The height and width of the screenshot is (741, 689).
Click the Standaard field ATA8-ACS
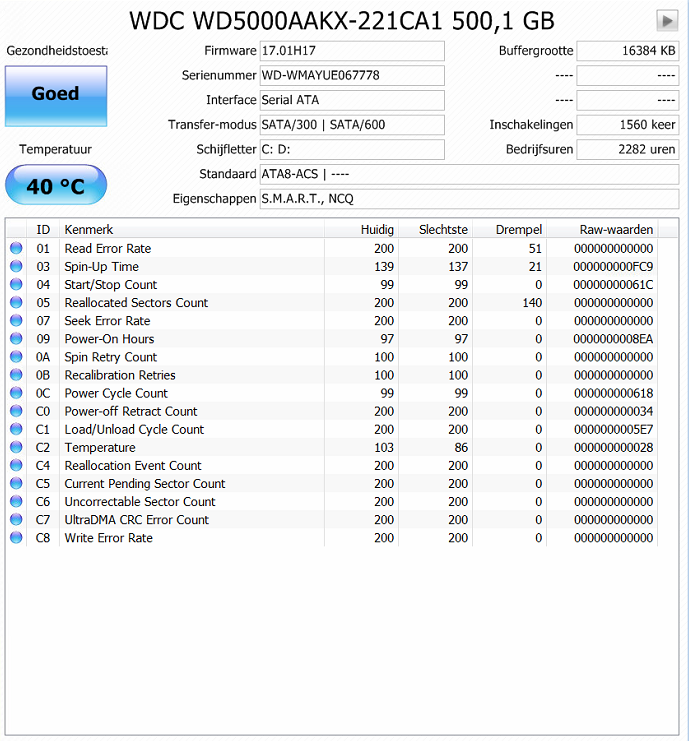(469, 174)
